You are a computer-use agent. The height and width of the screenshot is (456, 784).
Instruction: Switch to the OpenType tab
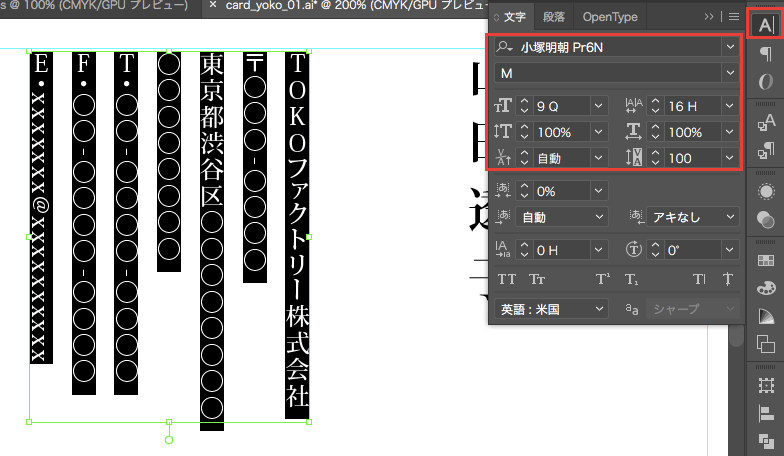coord(609,17)
